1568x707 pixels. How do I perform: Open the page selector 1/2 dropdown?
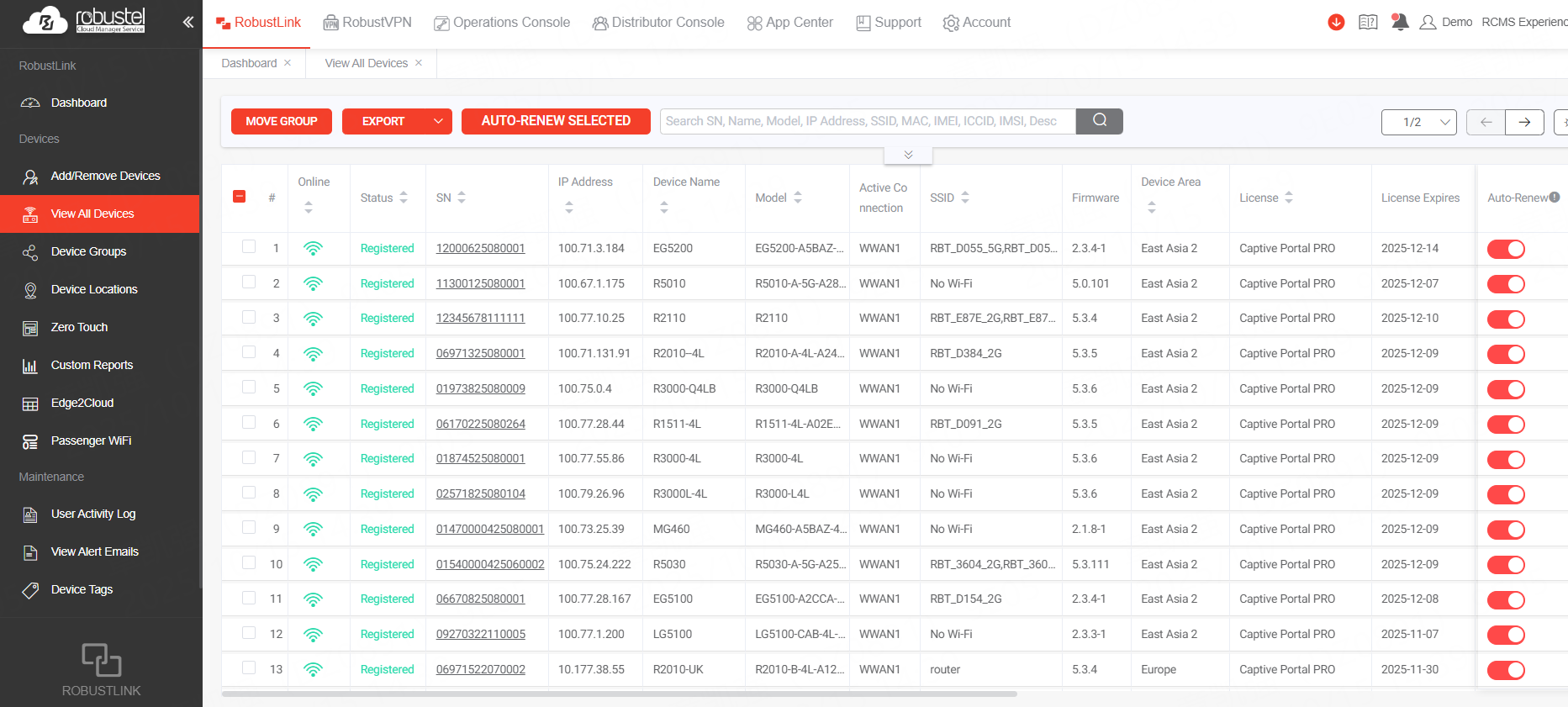1419,122
